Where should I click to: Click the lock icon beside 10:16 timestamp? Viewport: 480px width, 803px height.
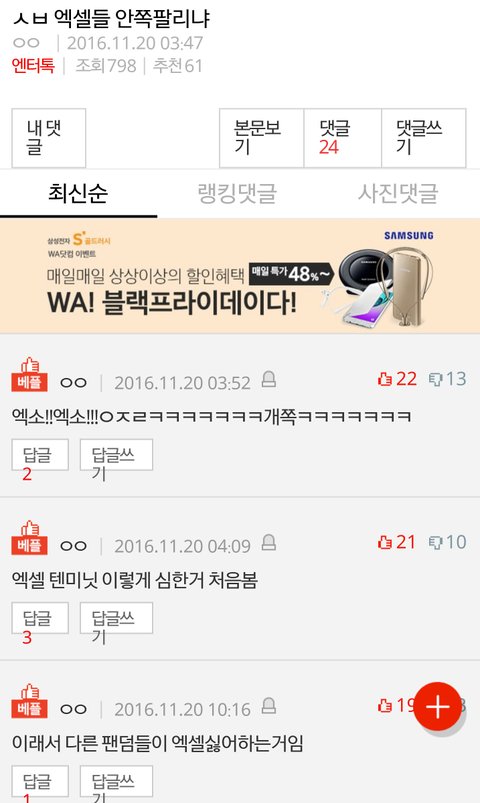[x=268, y=706]
